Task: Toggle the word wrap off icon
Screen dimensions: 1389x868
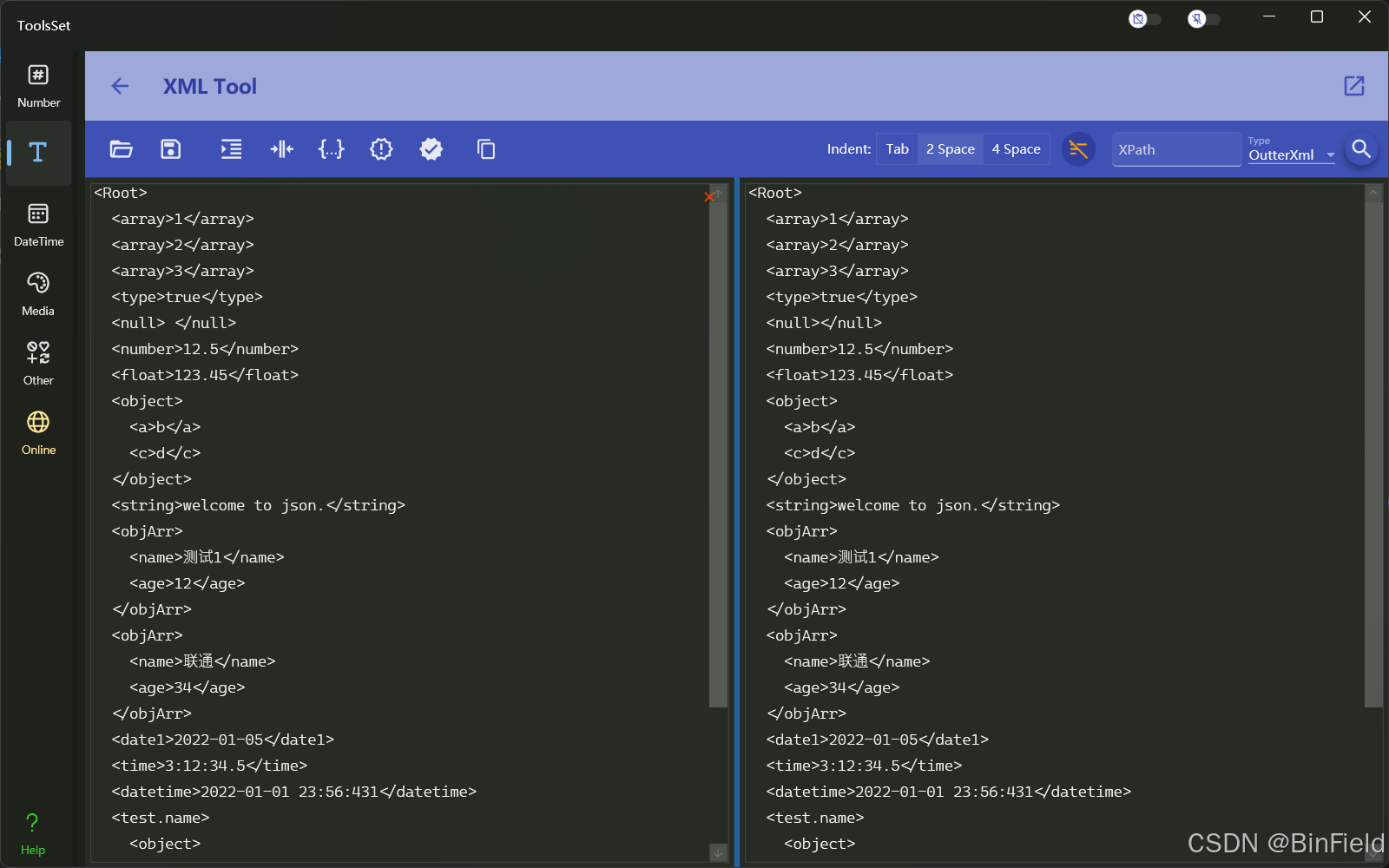Action: 1078,149
